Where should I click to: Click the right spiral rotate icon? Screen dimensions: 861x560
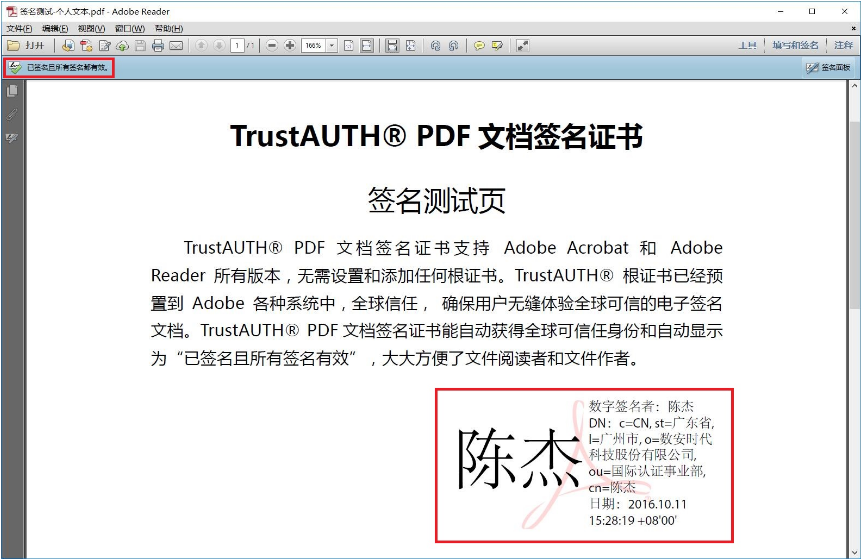pos(454,46)
